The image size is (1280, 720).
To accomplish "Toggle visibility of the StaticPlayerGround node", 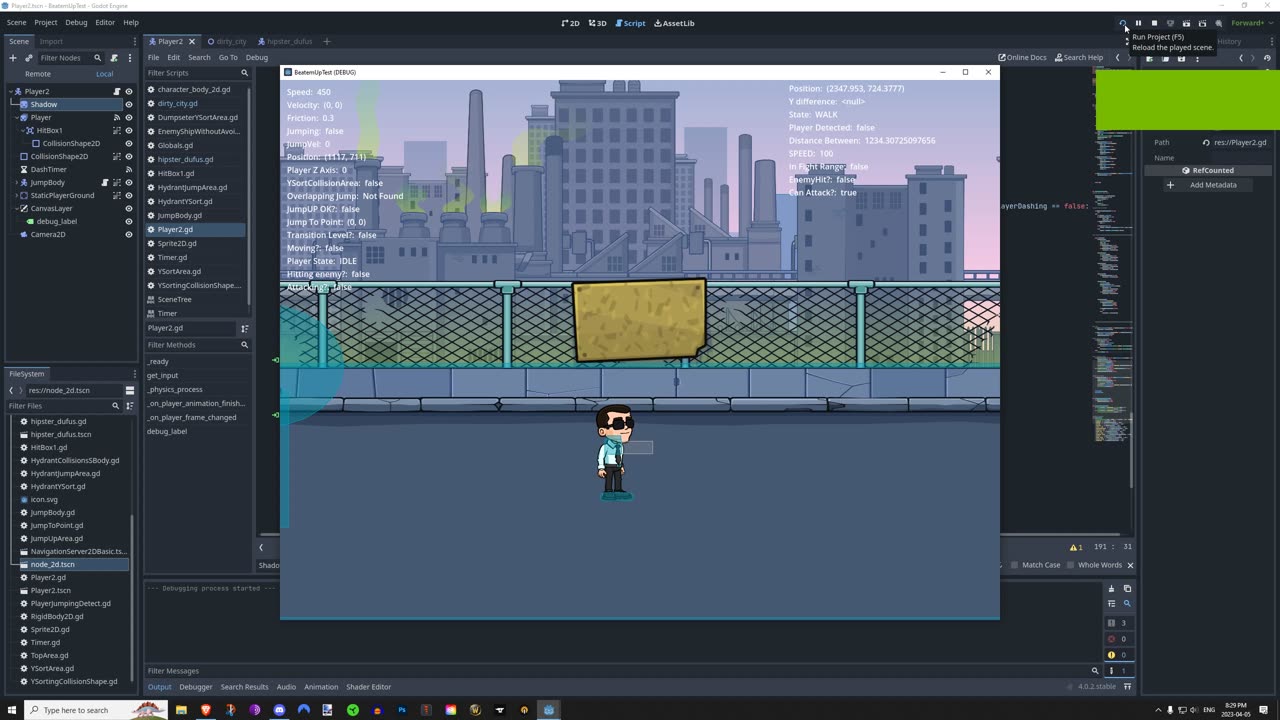I will [x=128, y=195].
